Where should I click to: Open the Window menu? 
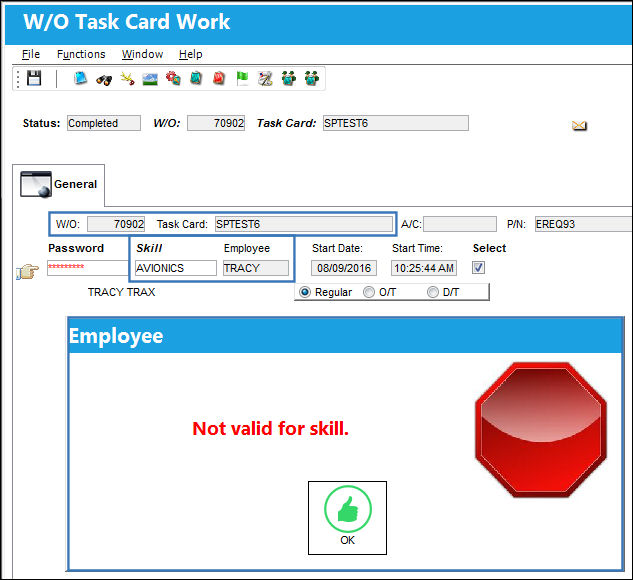point(143,54)
